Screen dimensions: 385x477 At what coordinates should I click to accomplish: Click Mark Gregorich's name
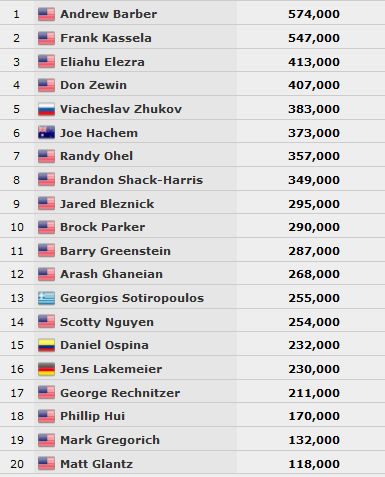click(x=110, y=440)
